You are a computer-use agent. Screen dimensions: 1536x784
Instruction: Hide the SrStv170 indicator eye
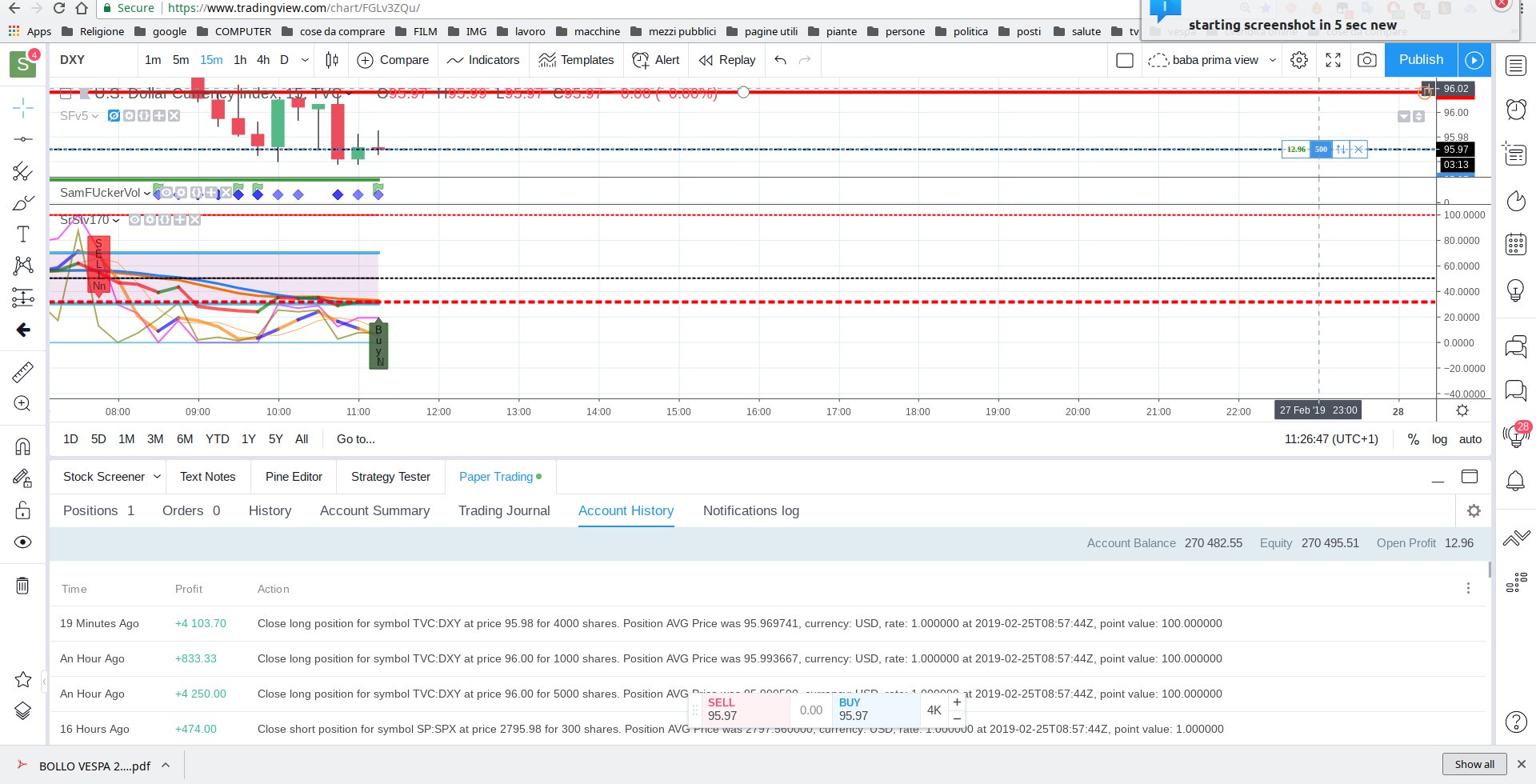(135, 220)
